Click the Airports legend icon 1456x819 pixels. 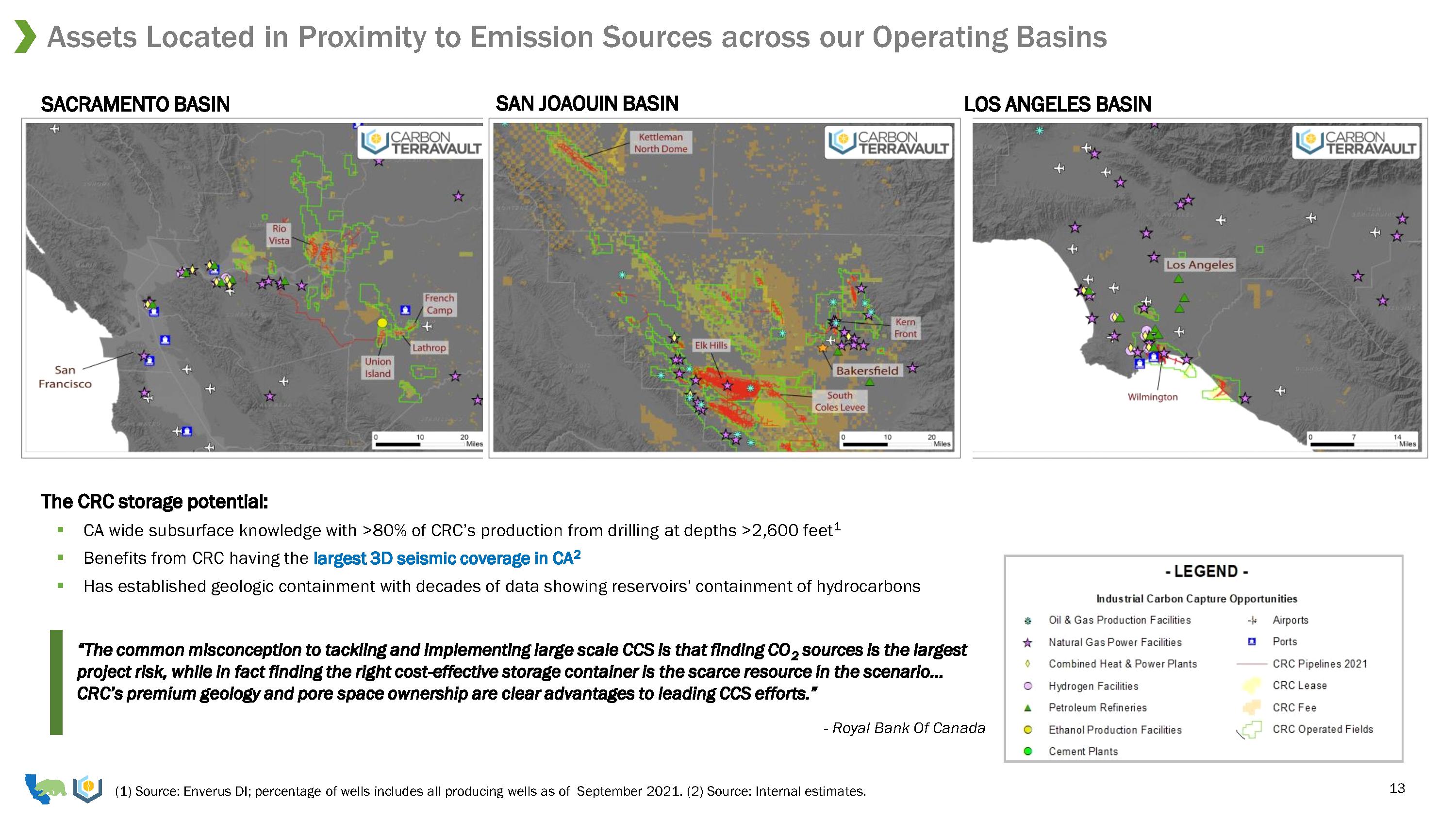pyautogui.click(x=1252, y=621)
